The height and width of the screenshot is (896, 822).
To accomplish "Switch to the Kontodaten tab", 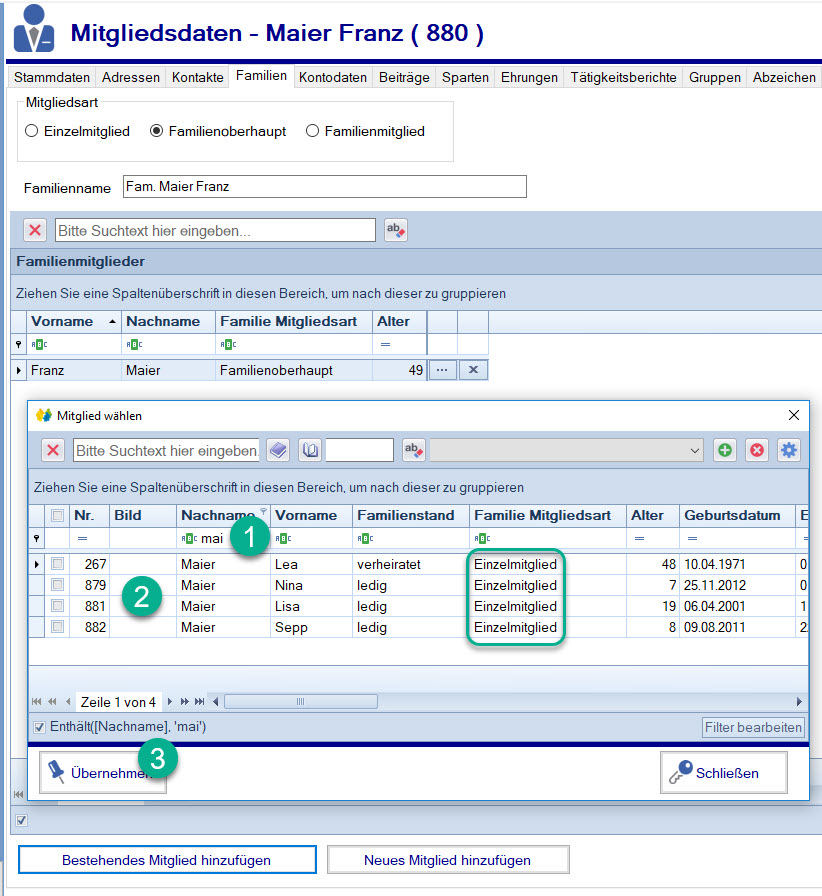I will pyautogui.click(x=333, y=77).
